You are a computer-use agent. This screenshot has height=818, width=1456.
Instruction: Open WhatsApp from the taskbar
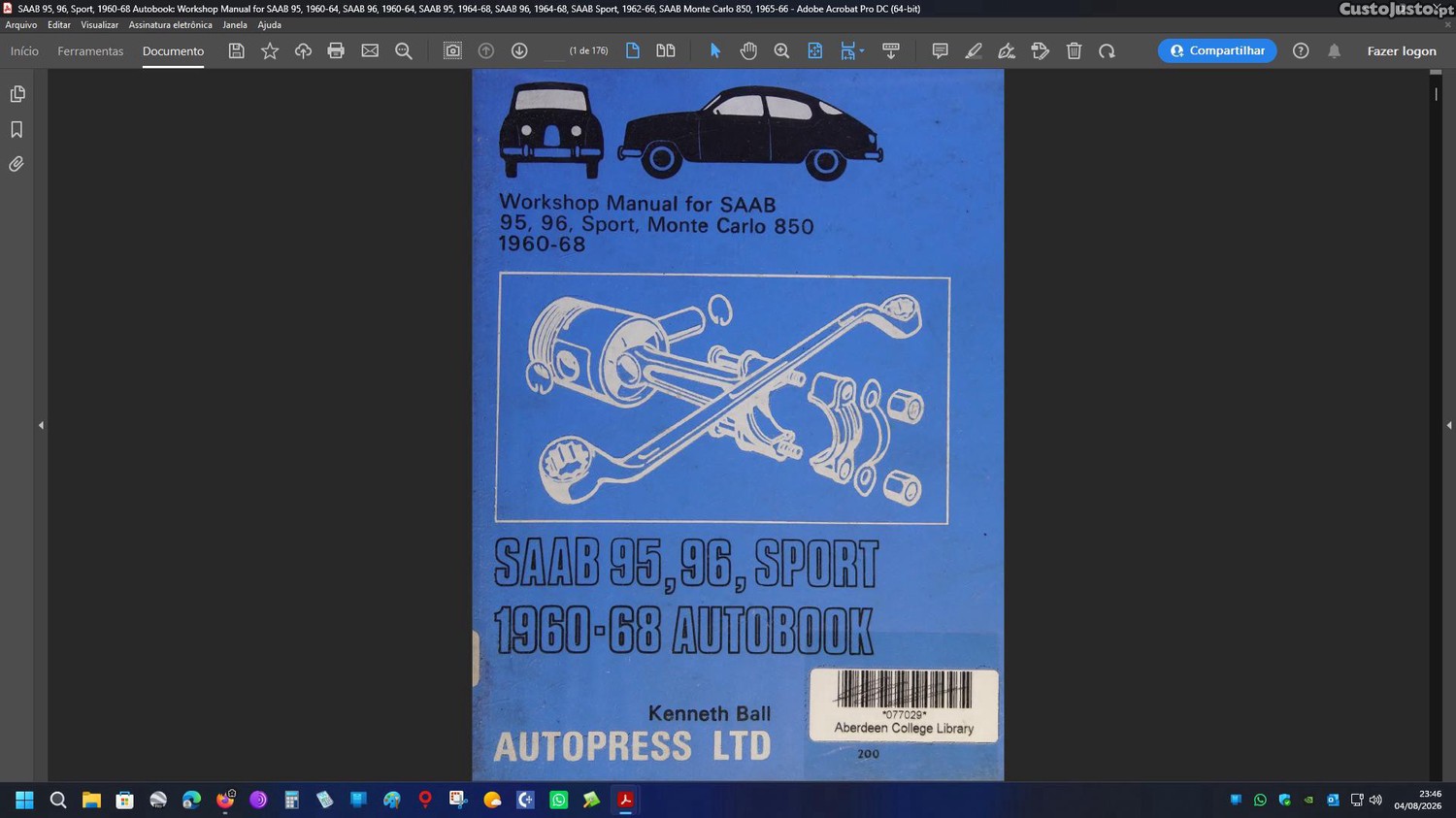[559, 801]
